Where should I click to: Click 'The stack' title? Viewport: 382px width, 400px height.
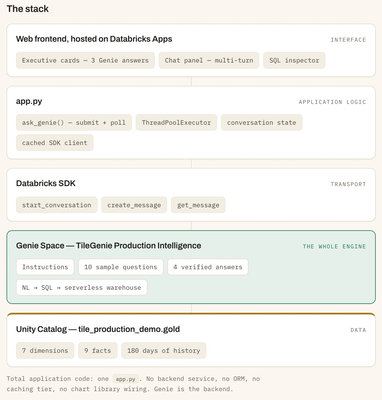pyautogui.click(x=28, y=9)
